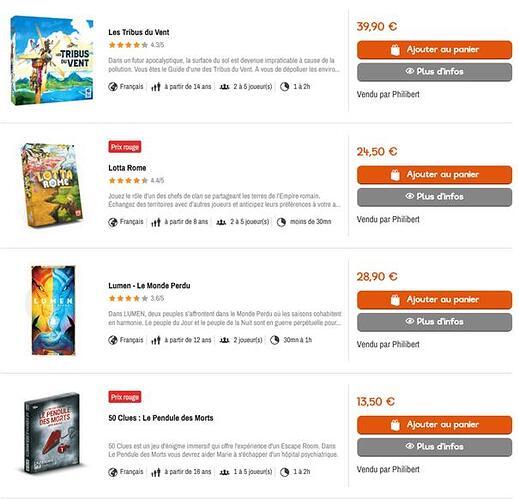Click the star rating of Les Tribus du Vent

point(128,45)
